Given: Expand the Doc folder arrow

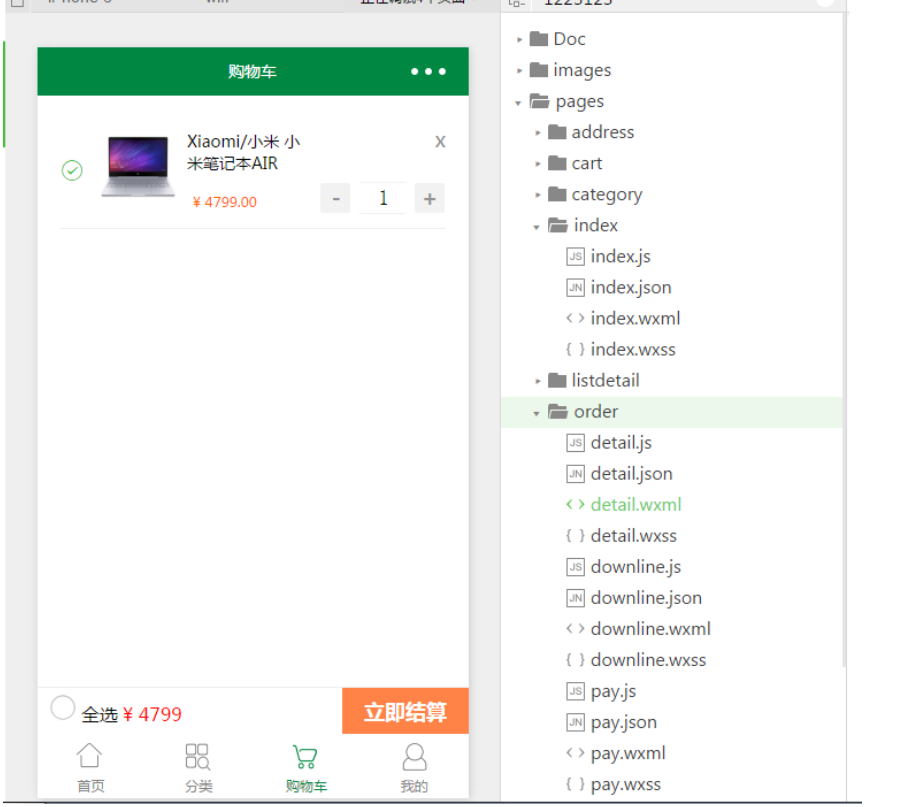Looking at the screenshot, I should click(x=519, y=40).
